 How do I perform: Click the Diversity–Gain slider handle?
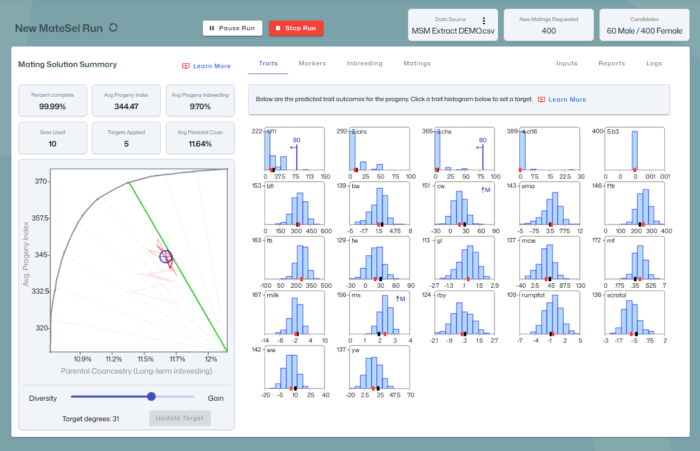coord(151,396)
